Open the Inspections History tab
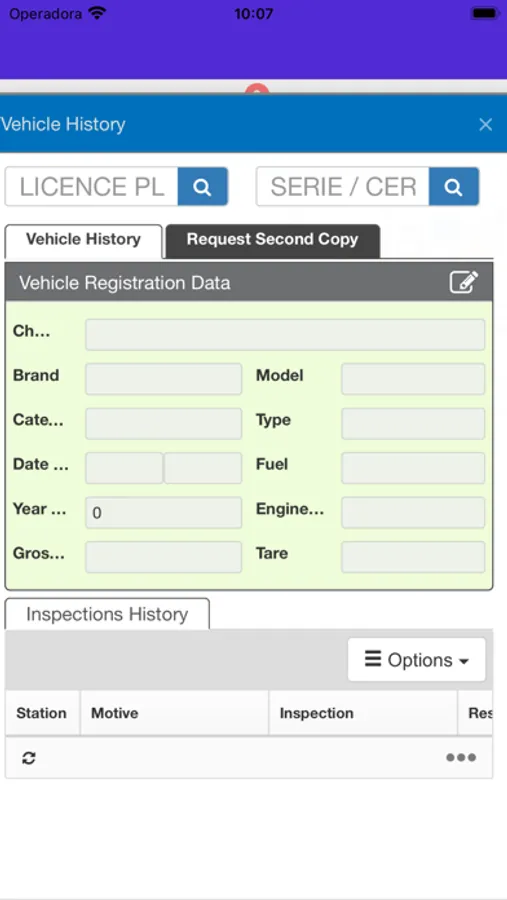The width and height of the screenshot is (507, 900). 107,614
